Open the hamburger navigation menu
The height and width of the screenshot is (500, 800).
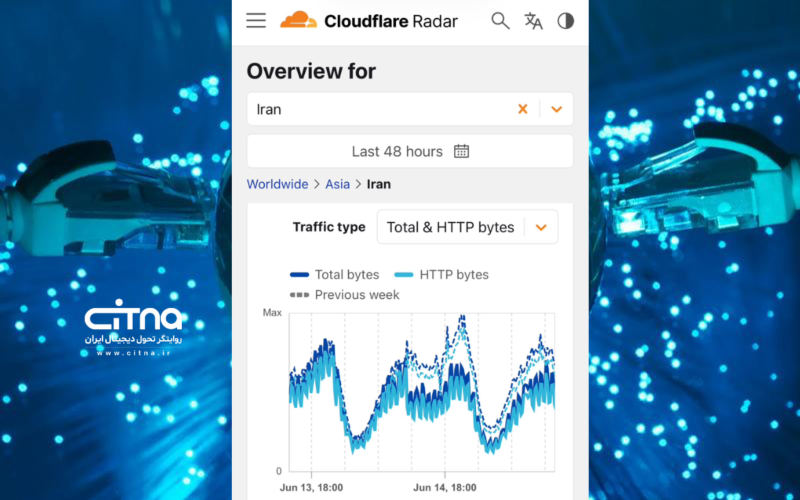click(256, 20)
